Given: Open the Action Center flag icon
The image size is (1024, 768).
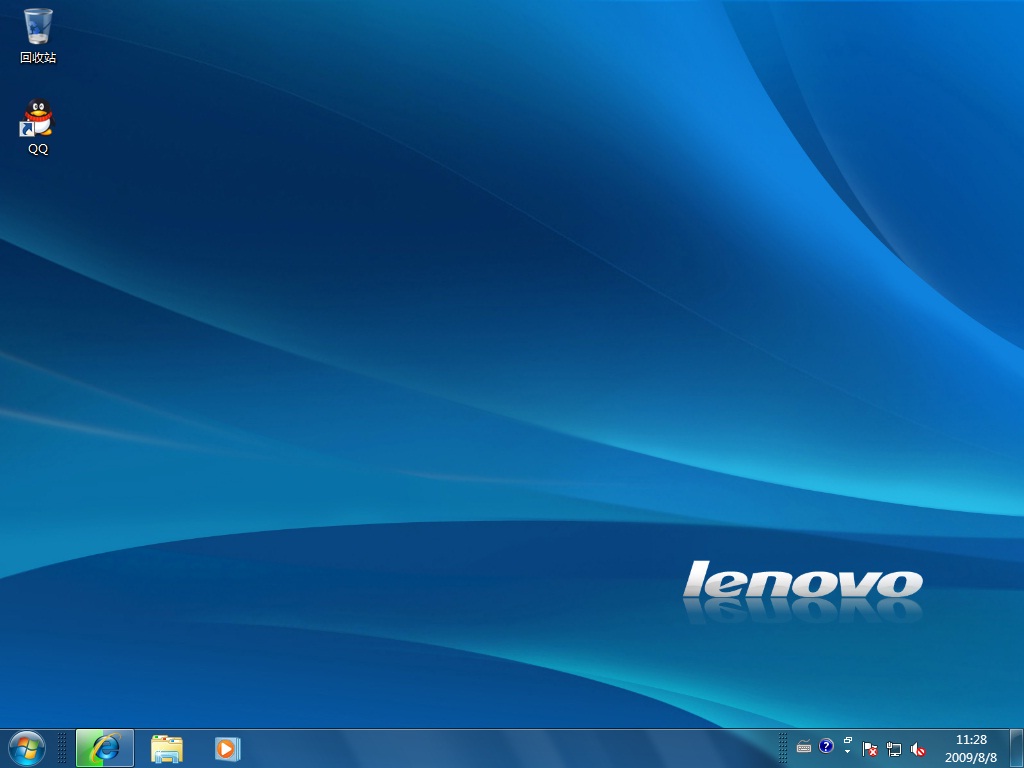Looking at the screenshot, I should (x=869, y=749).
